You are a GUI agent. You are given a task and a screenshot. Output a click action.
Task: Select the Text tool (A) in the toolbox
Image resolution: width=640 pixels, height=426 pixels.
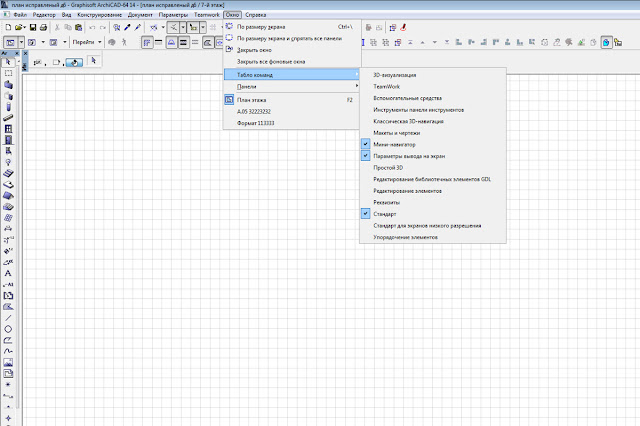pyautogui.click(x=8, y=273)
